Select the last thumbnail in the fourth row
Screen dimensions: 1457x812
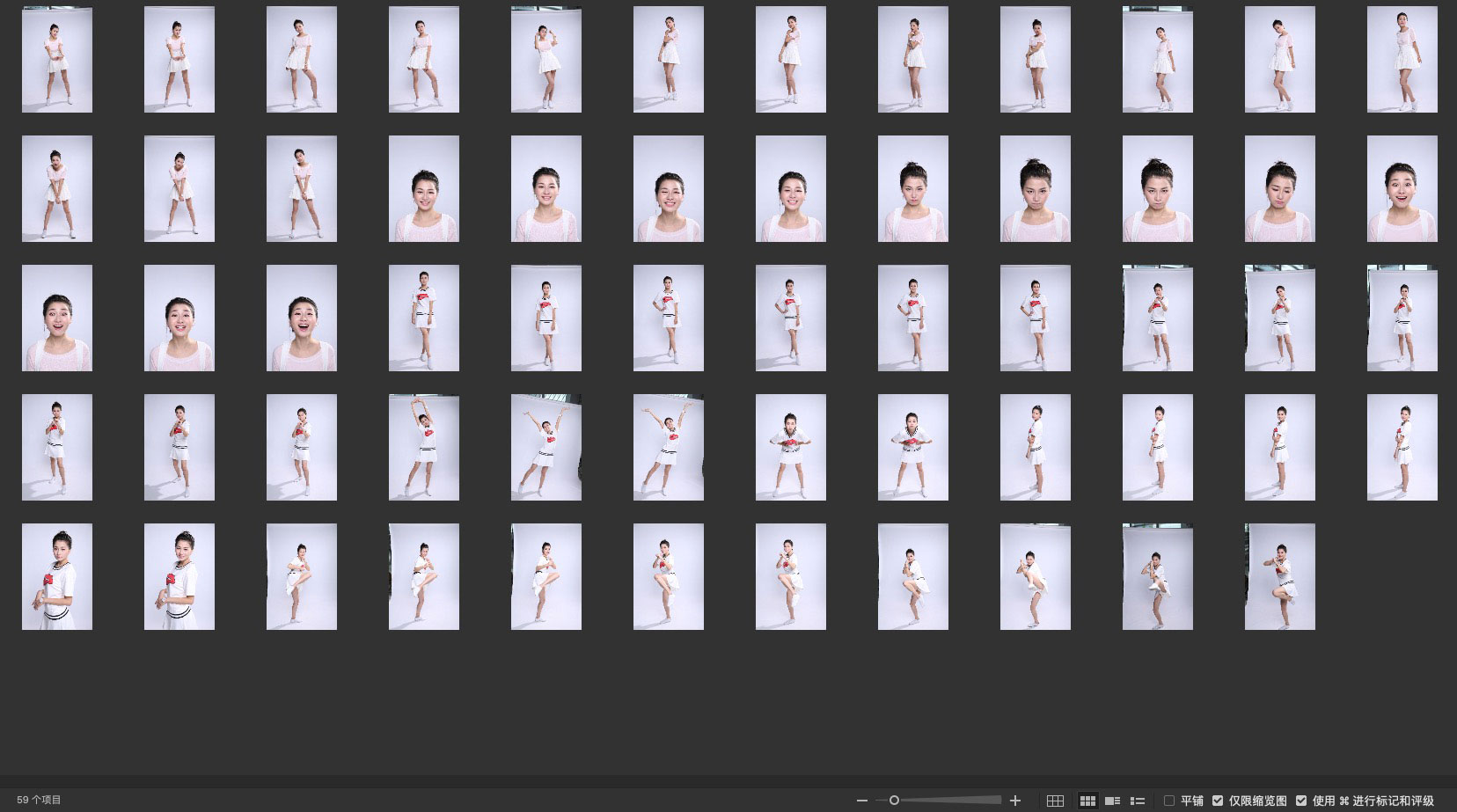pos(1402,448)
